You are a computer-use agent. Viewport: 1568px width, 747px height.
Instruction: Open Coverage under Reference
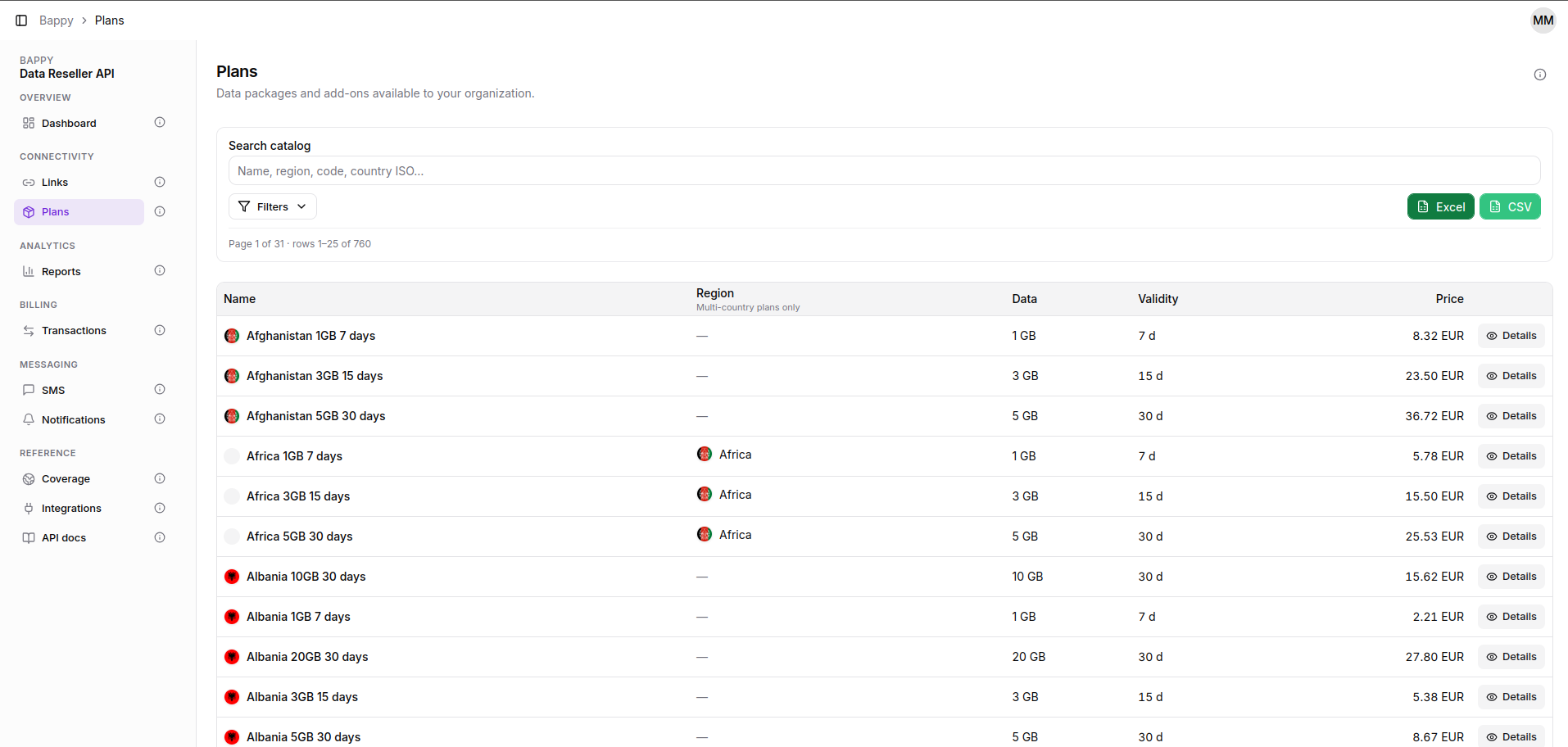point(79,478)
